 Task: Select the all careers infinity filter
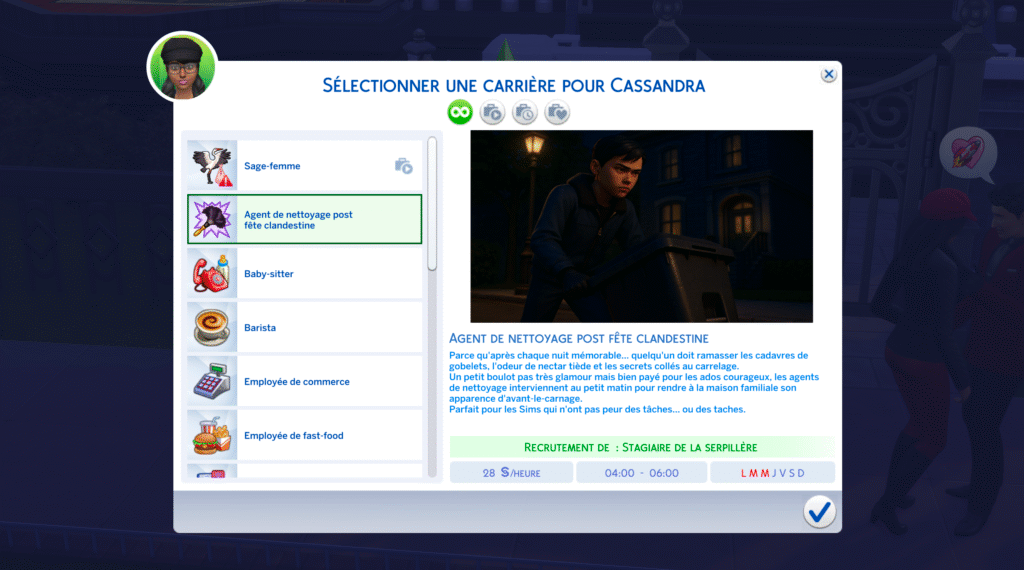click(x=460, y=112)
